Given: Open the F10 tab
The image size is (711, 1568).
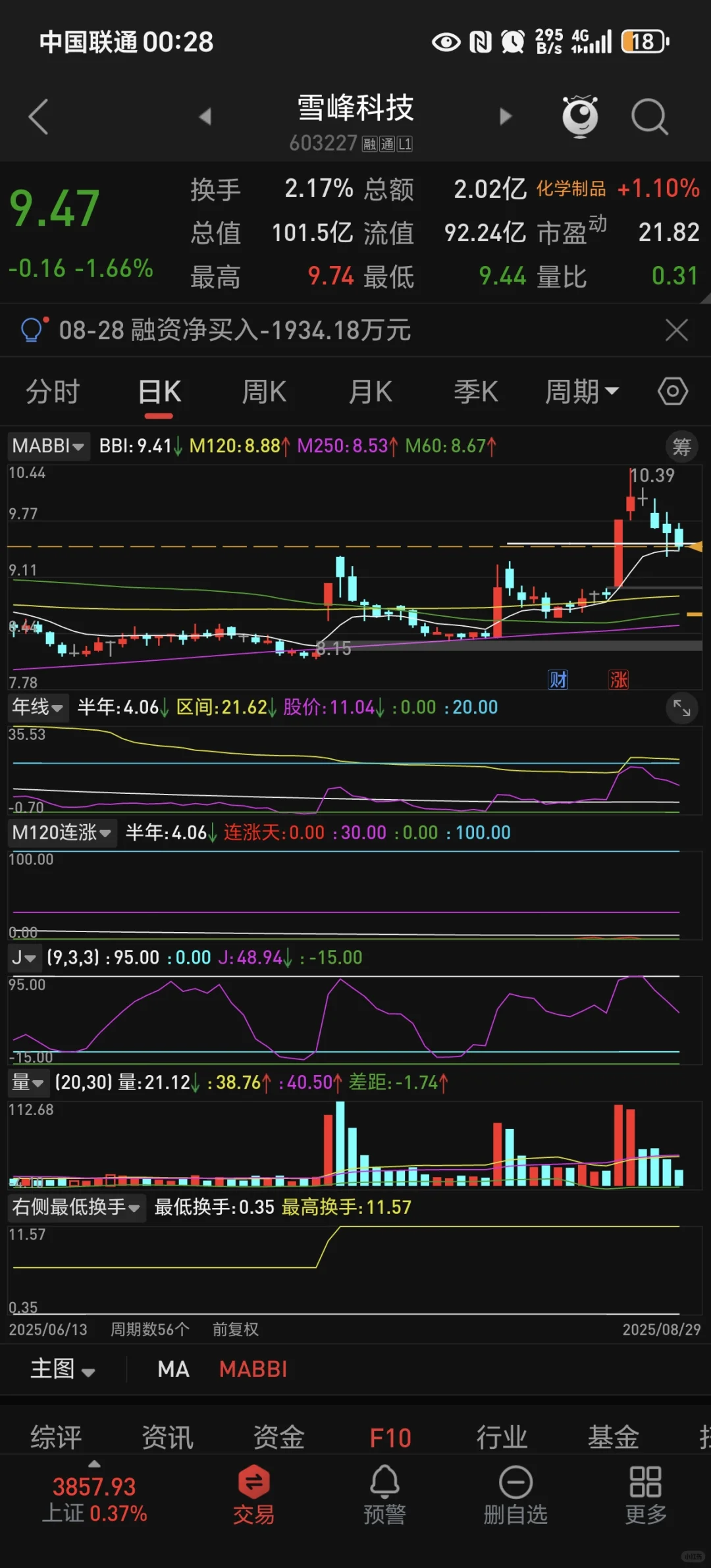Looking at the screenshot, I should point(390,1438).
